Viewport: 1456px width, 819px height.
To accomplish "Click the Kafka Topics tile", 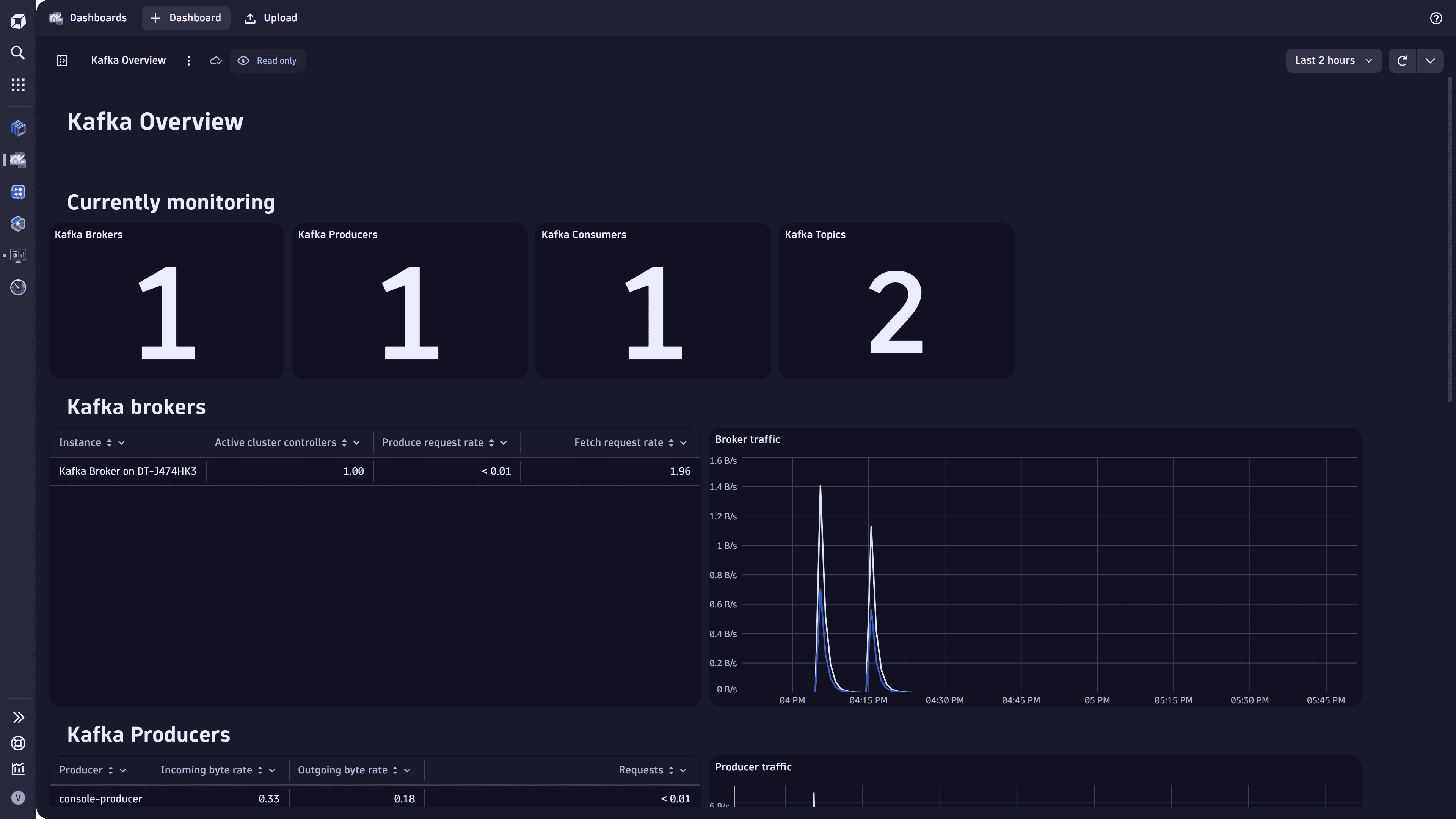I will tap(896, 301).
